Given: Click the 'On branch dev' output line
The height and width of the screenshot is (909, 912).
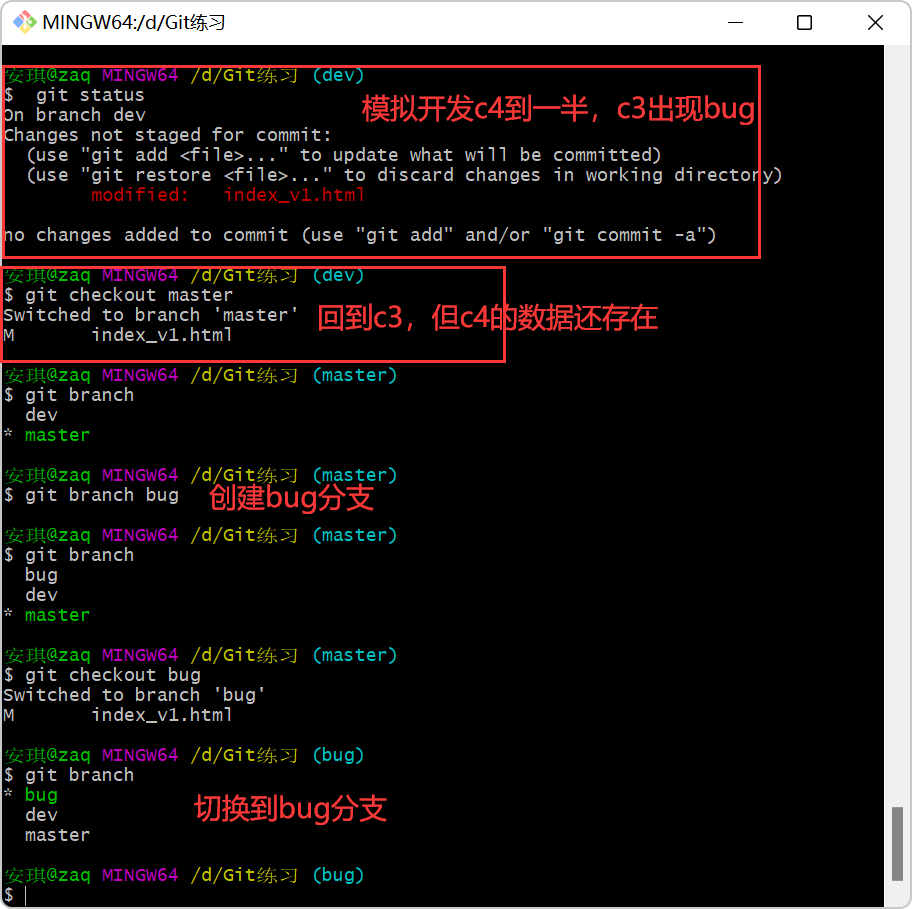Looking at the screenshot, I should pyautogui.click(x=74, y=115).
